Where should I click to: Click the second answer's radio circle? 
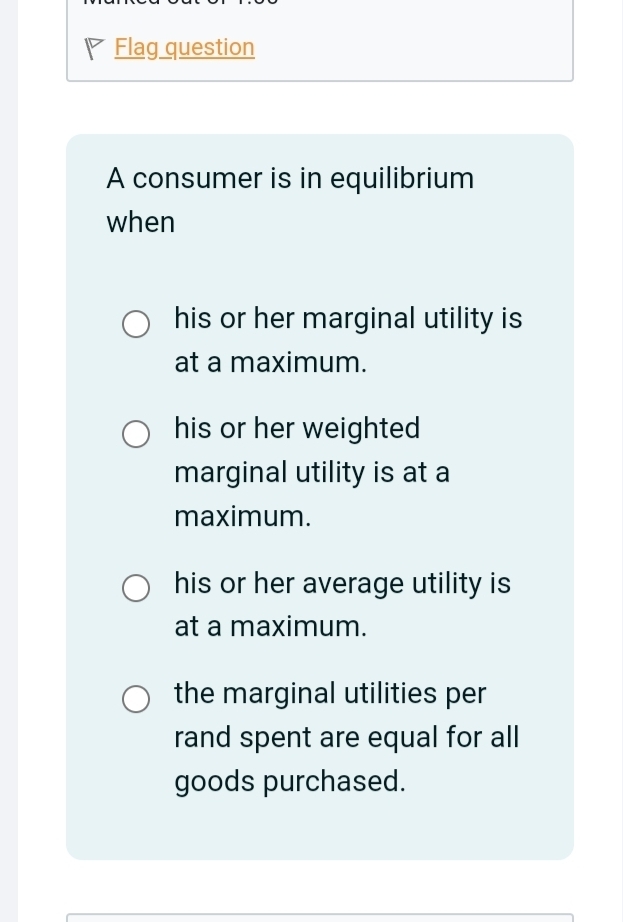pos(136,434)
